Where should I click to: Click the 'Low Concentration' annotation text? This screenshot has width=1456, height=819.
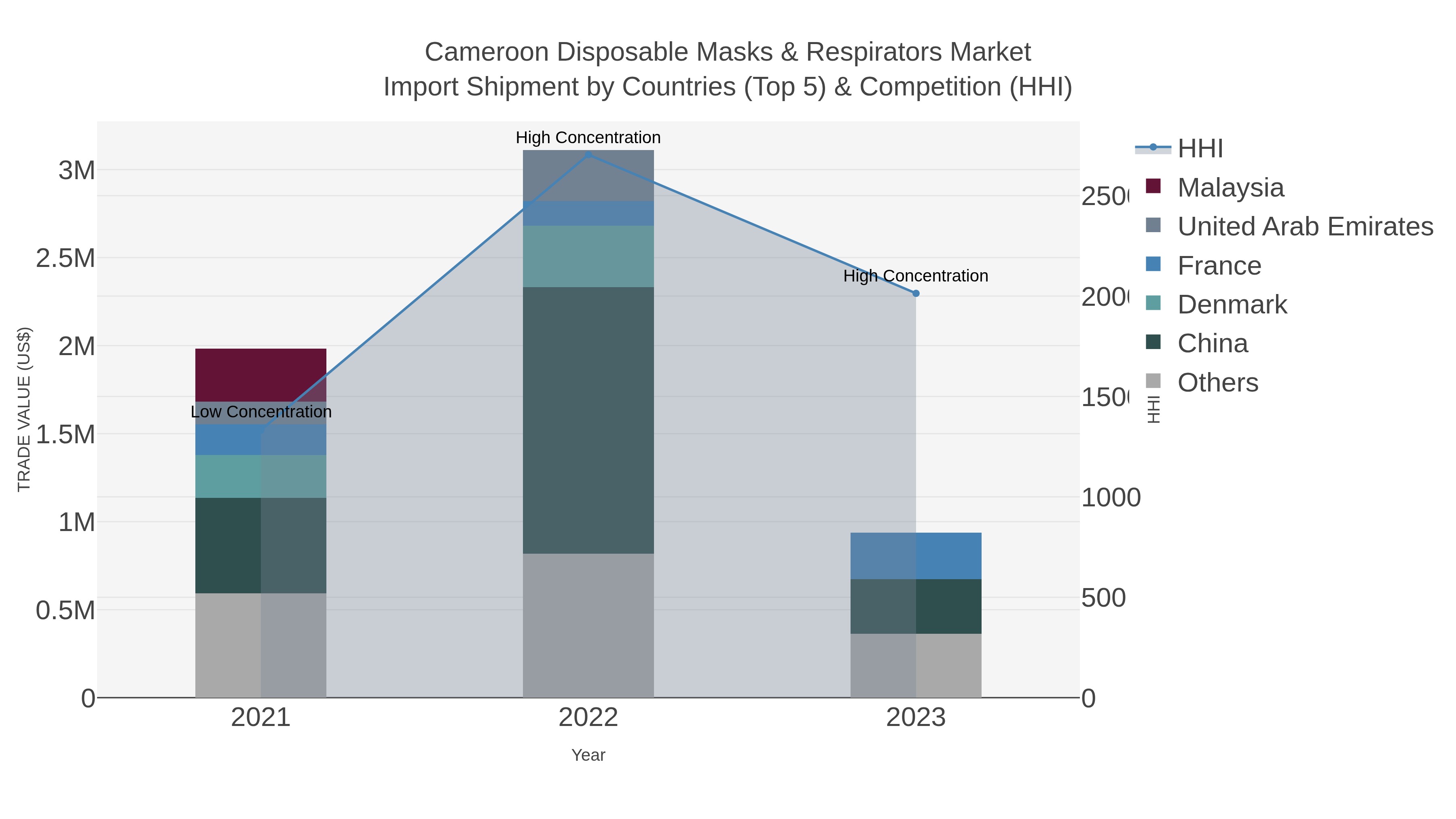261,411
